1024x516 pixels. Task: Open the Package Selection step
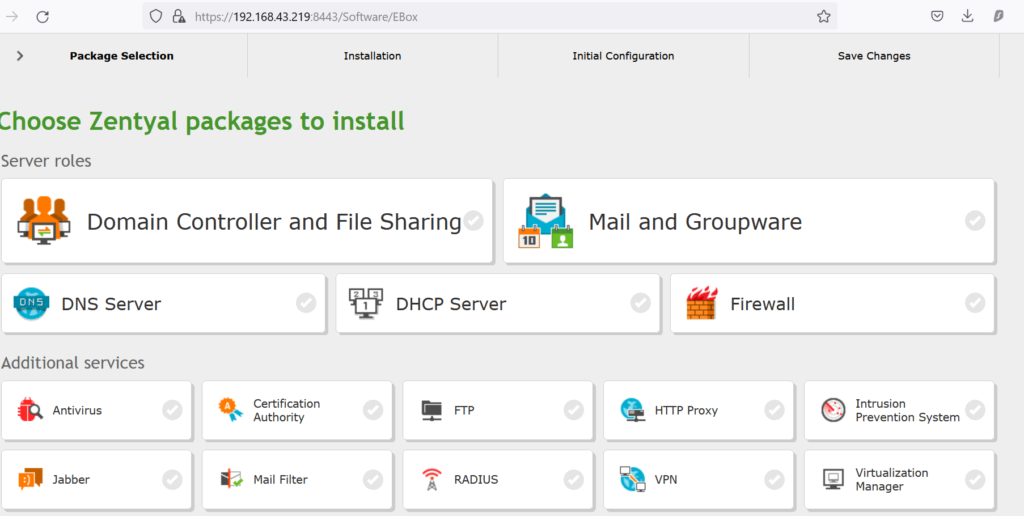[x=121, y=56]
